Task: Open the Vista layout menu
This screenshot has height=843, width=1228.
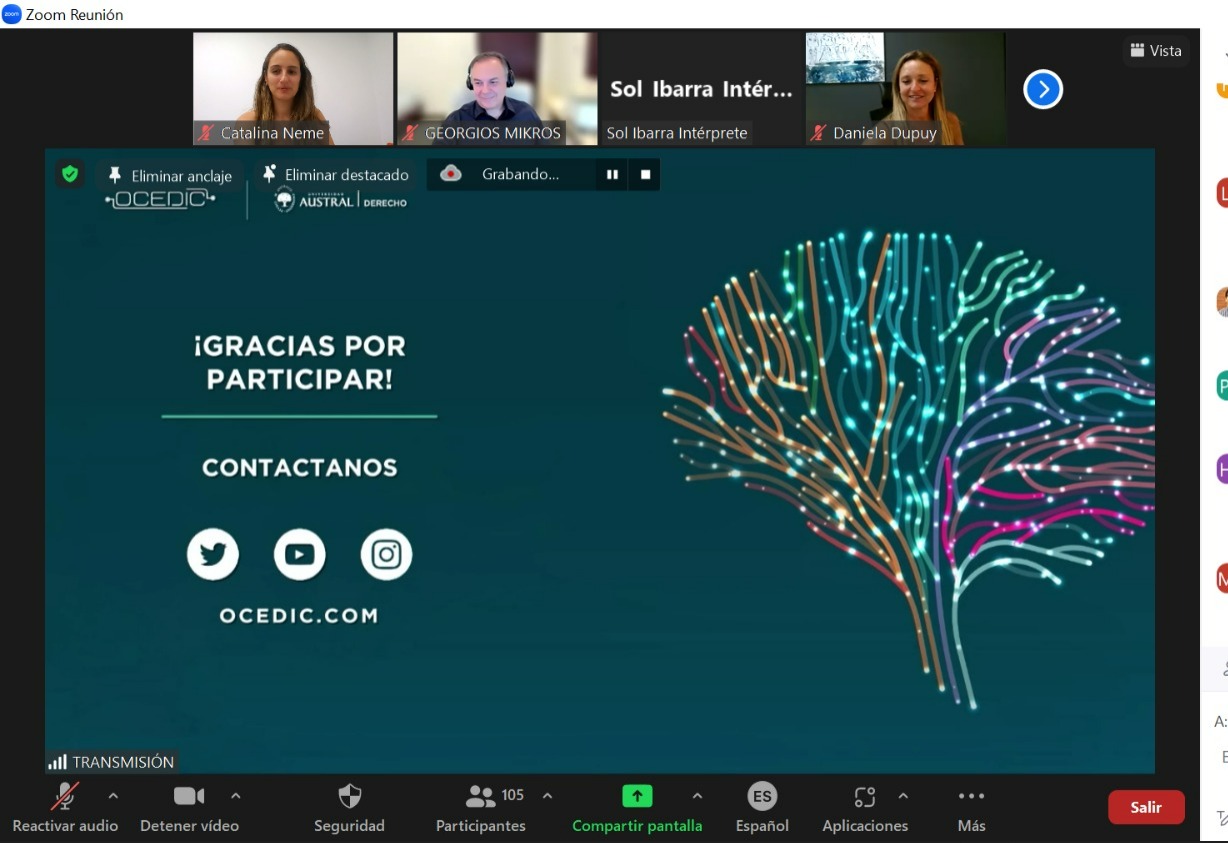Action: (1156, 50)
